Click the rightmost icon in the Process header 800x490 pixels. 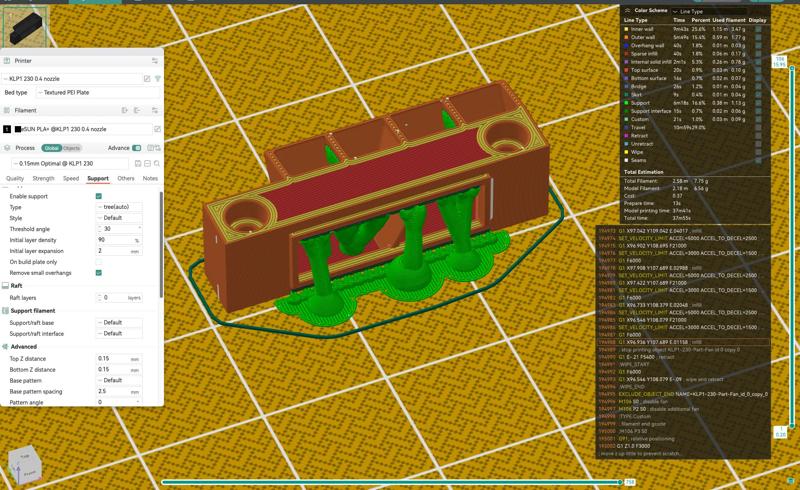pyautogui.click(x=157, y=148)
